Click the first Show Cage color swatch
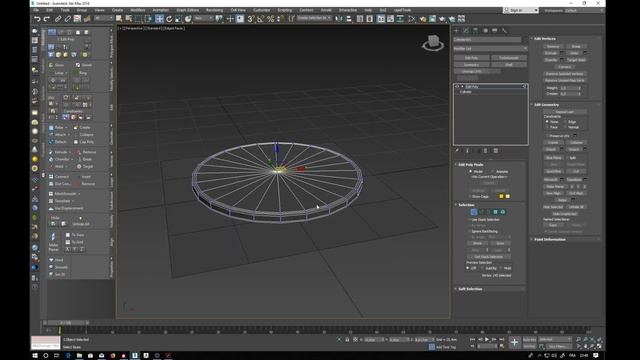Image resolution: width=640 pixels, height=360 pixels. (501, 196)
